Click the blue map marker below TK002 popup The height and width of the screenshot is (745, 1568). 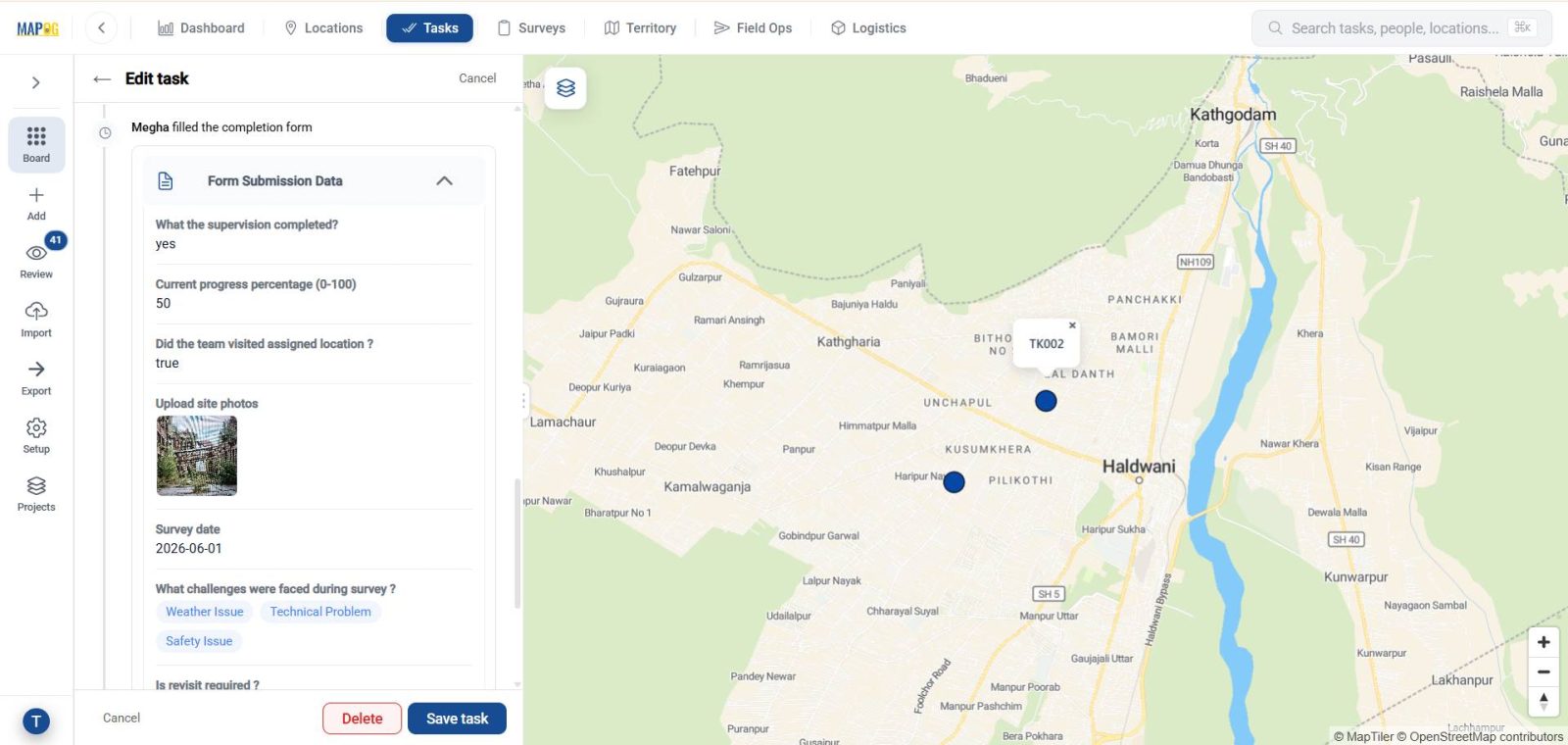coord(1046,401)
